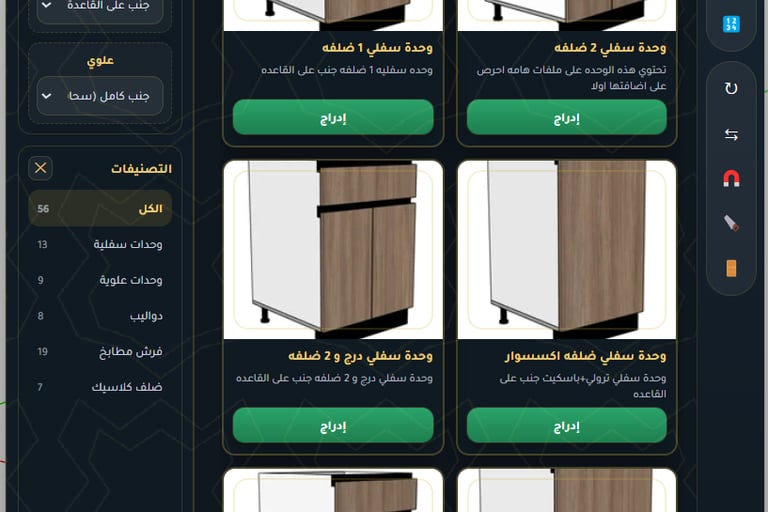768x512 pixels.
Task: Choose the دواليب category
Action: coord(100,316)
